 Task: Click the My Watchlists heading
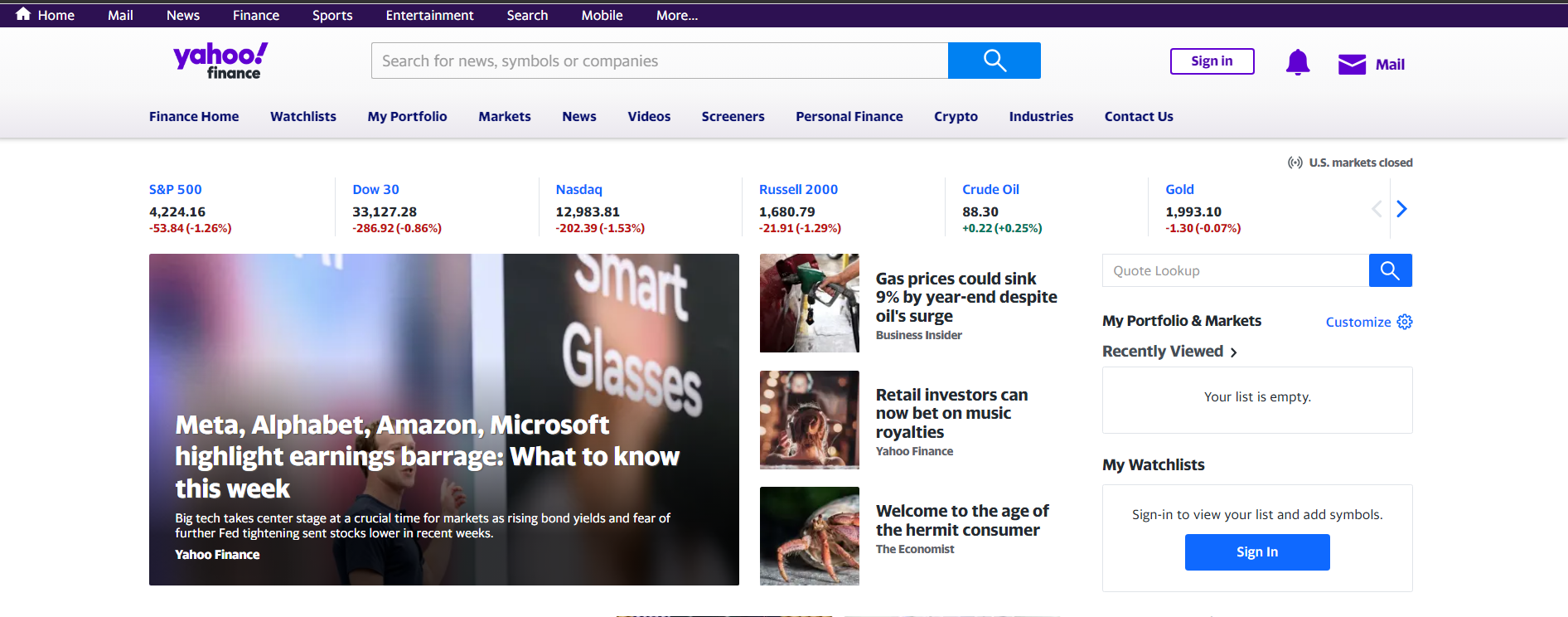point(1154,465)
